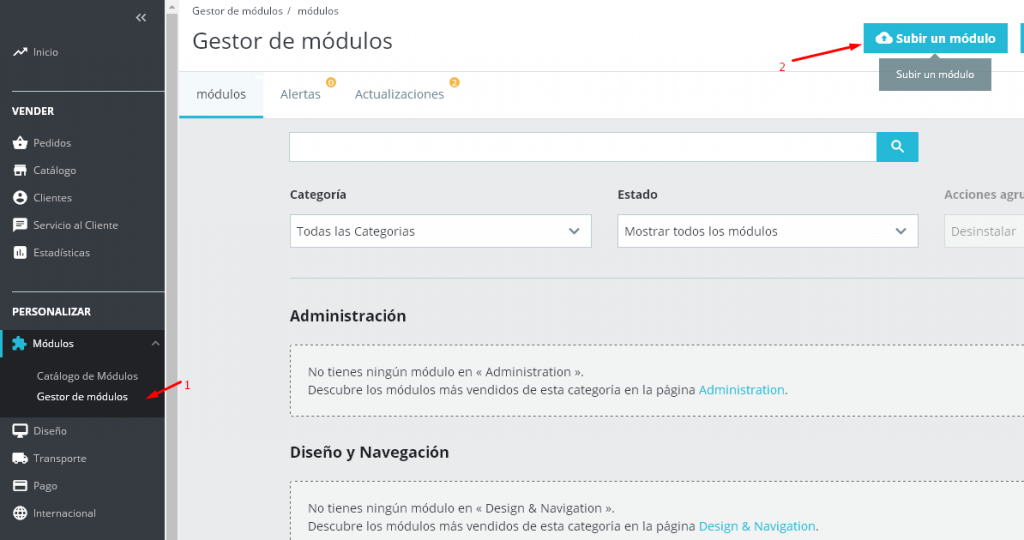Click the Gestor de módulos page title
The image size is (1024, 540).
coord(292,41)
